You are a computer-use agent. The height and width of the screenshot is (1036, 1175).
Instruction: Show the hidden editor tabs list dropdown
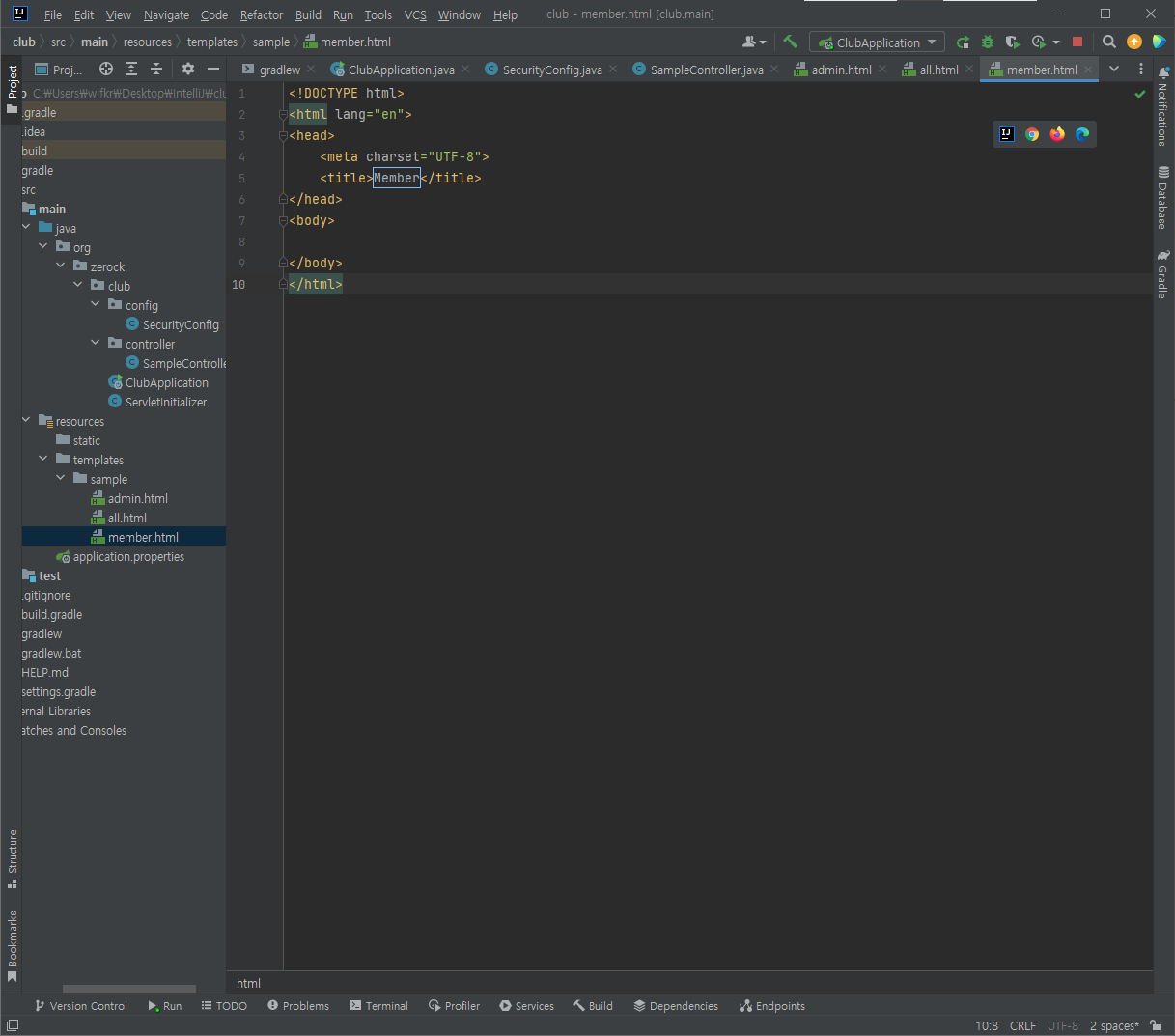tap(1114, 70)
